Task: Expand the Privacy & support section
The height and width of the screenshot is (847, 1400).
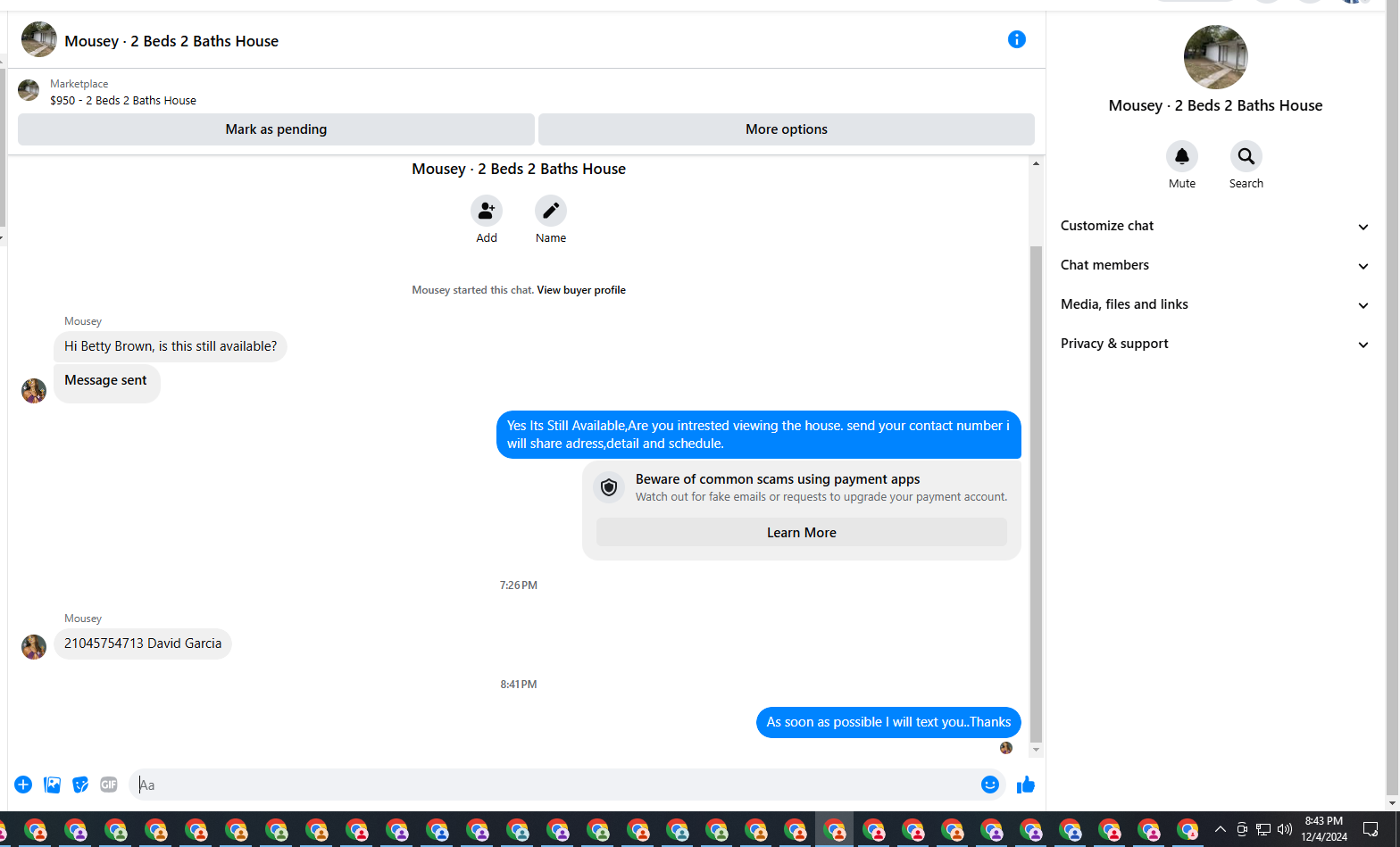Action: 1214,344
